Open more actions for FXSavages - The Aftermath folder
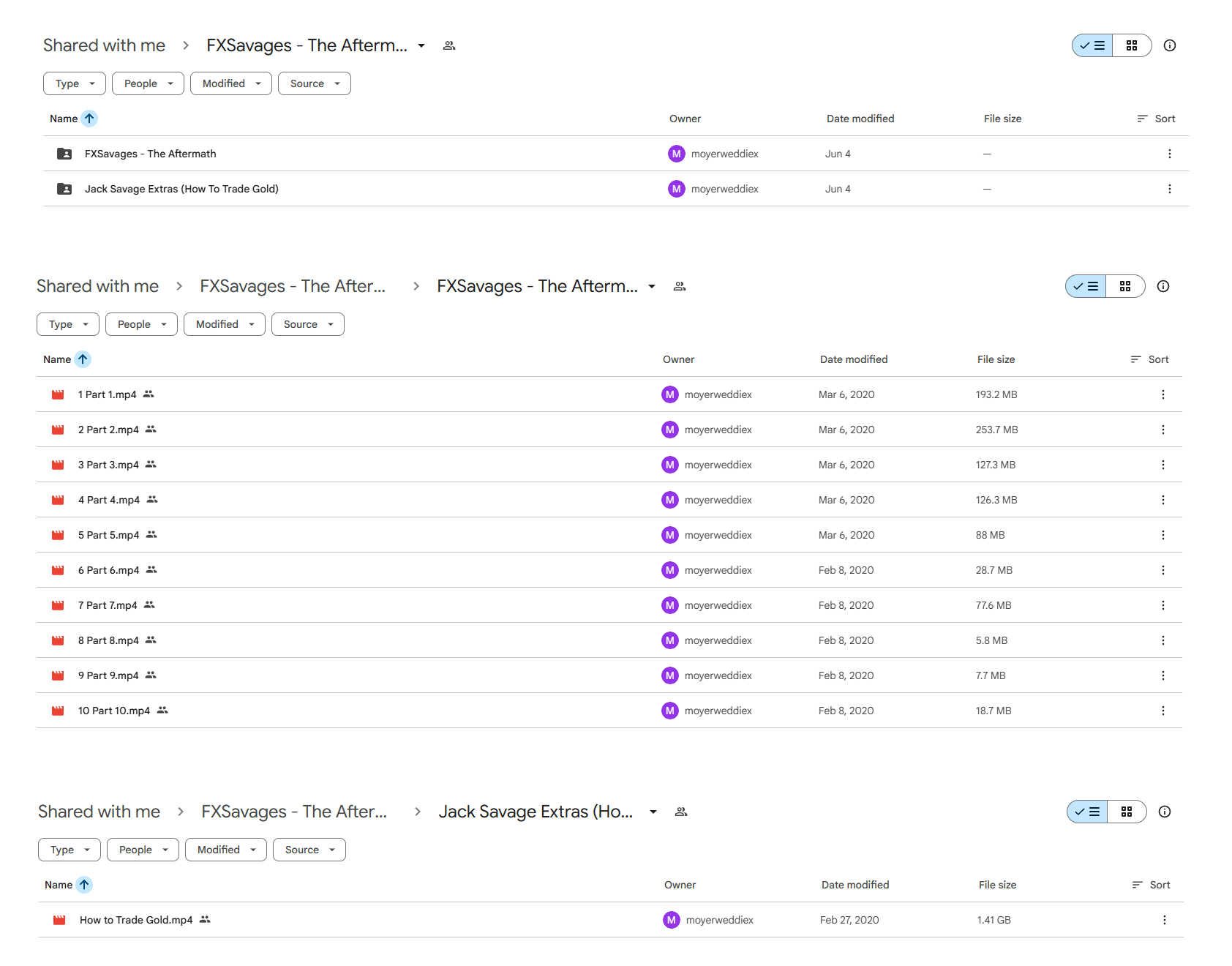The height and width of the screenshot is (966, 1232). [1170, 154]
